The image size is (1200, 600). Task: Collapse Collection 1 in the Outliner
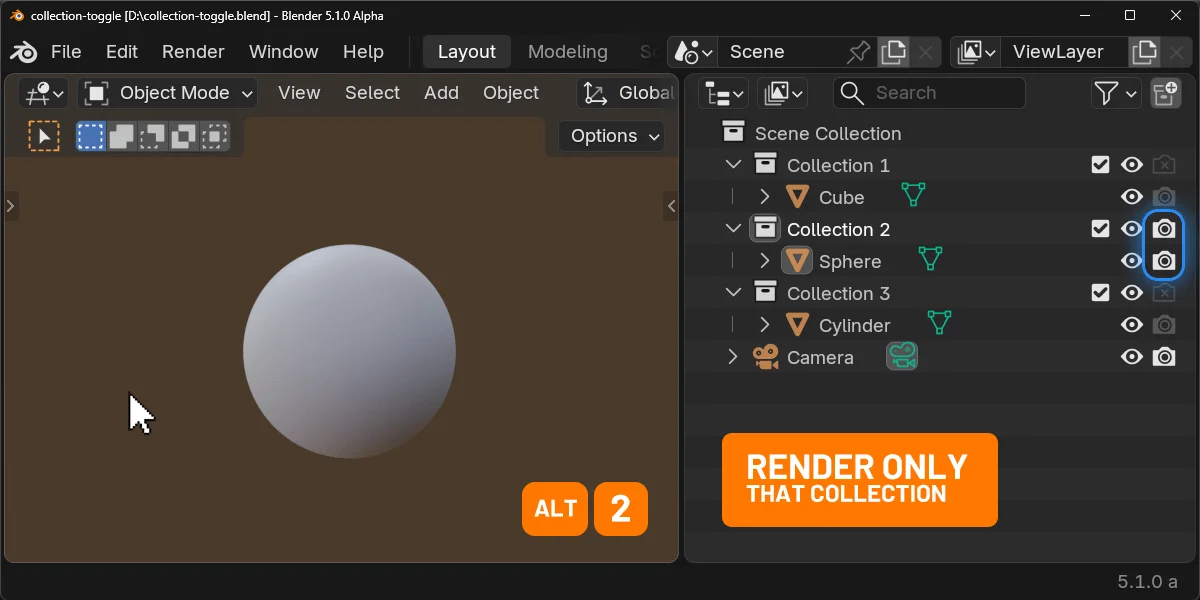click(733, 164)
